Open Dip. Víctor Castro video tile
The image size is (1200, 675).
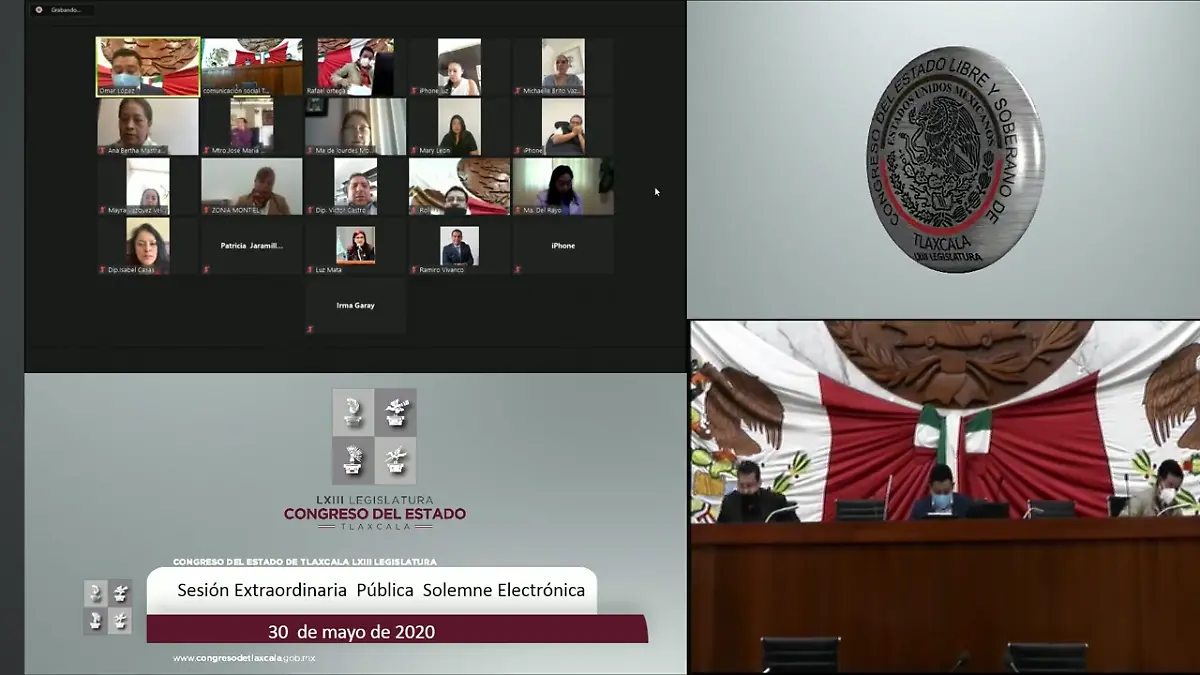click(x=355, y=186)
